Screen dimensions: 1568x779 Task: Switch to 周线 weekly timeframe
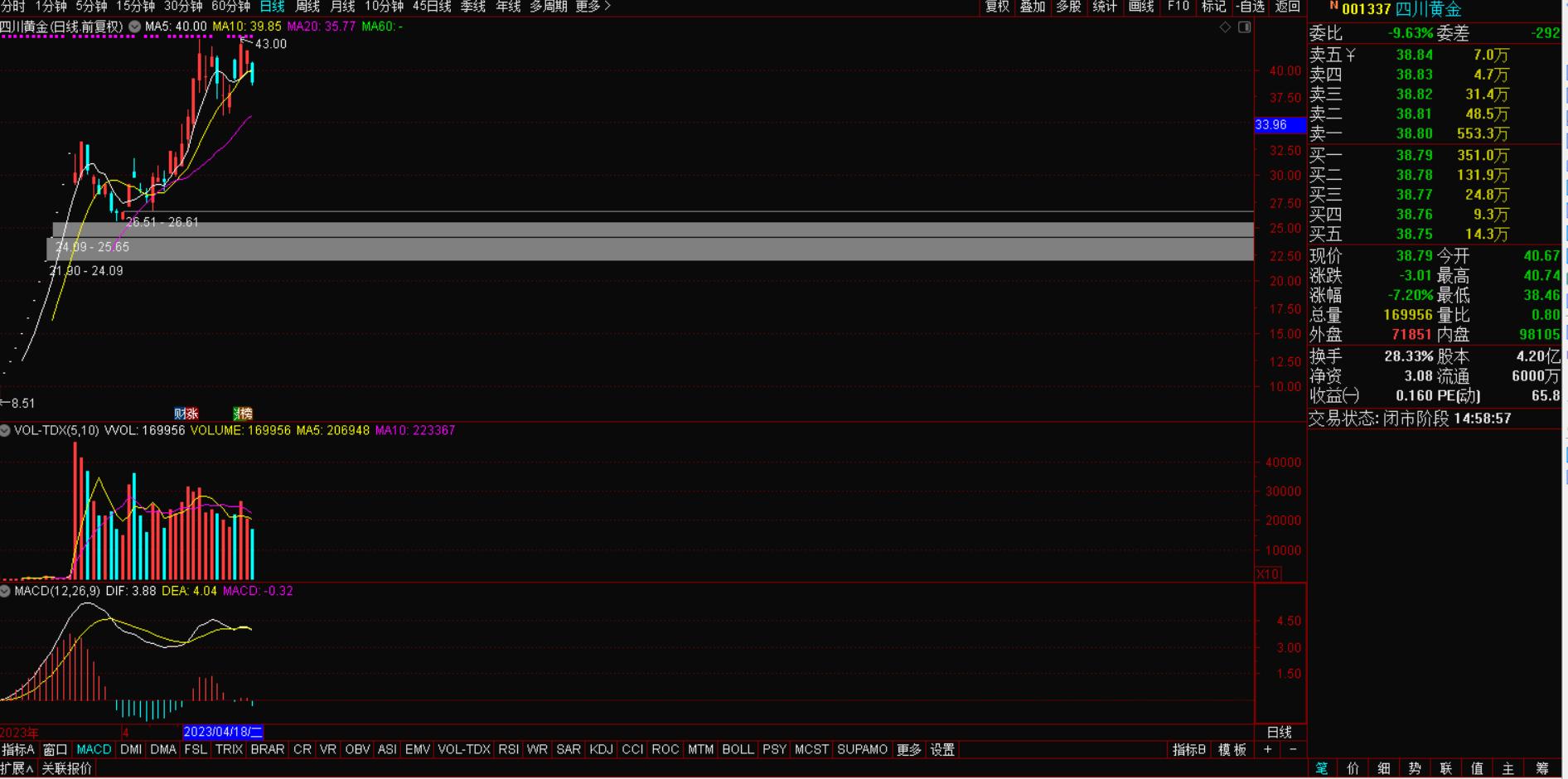point(307,7)
